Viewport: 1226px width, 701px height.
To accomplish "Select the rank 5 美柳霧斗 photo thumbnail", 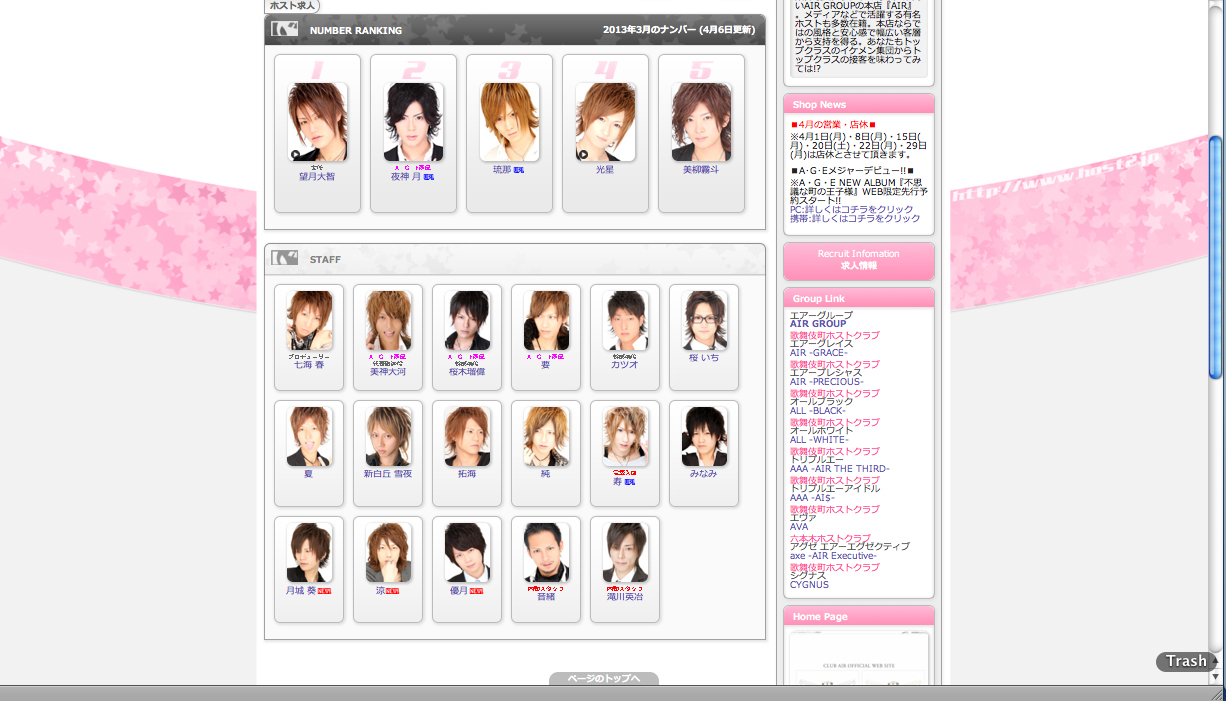I will [x=701, y=122].
